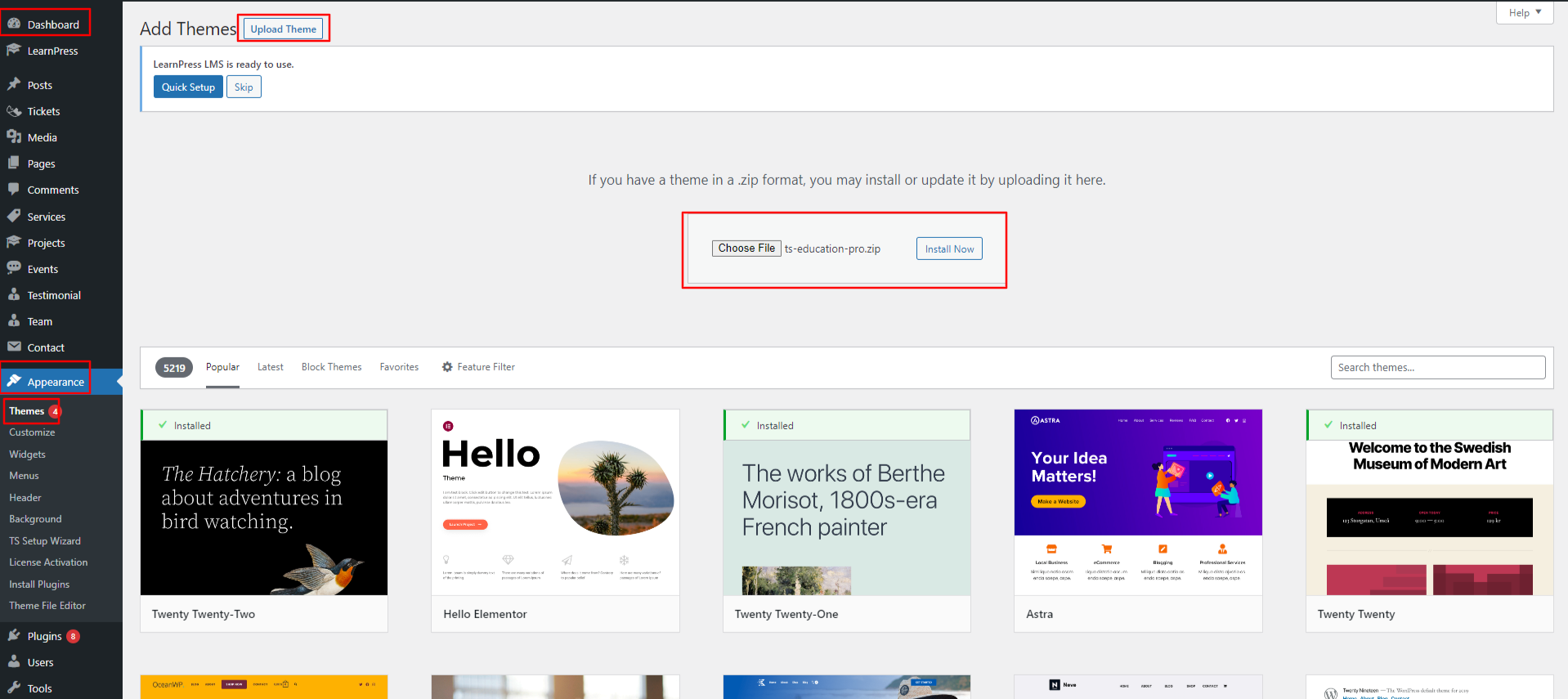This screenshot has height=699, width=1568.
Task: Click the Plugins plug icon
Action: coord(14,635)
